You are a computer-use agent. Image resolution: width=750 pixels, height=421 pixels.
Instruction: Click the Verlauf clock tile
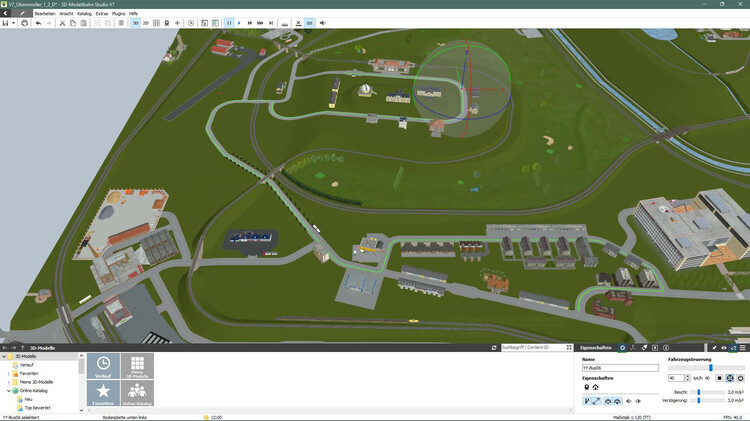click(x=103, y=366)
